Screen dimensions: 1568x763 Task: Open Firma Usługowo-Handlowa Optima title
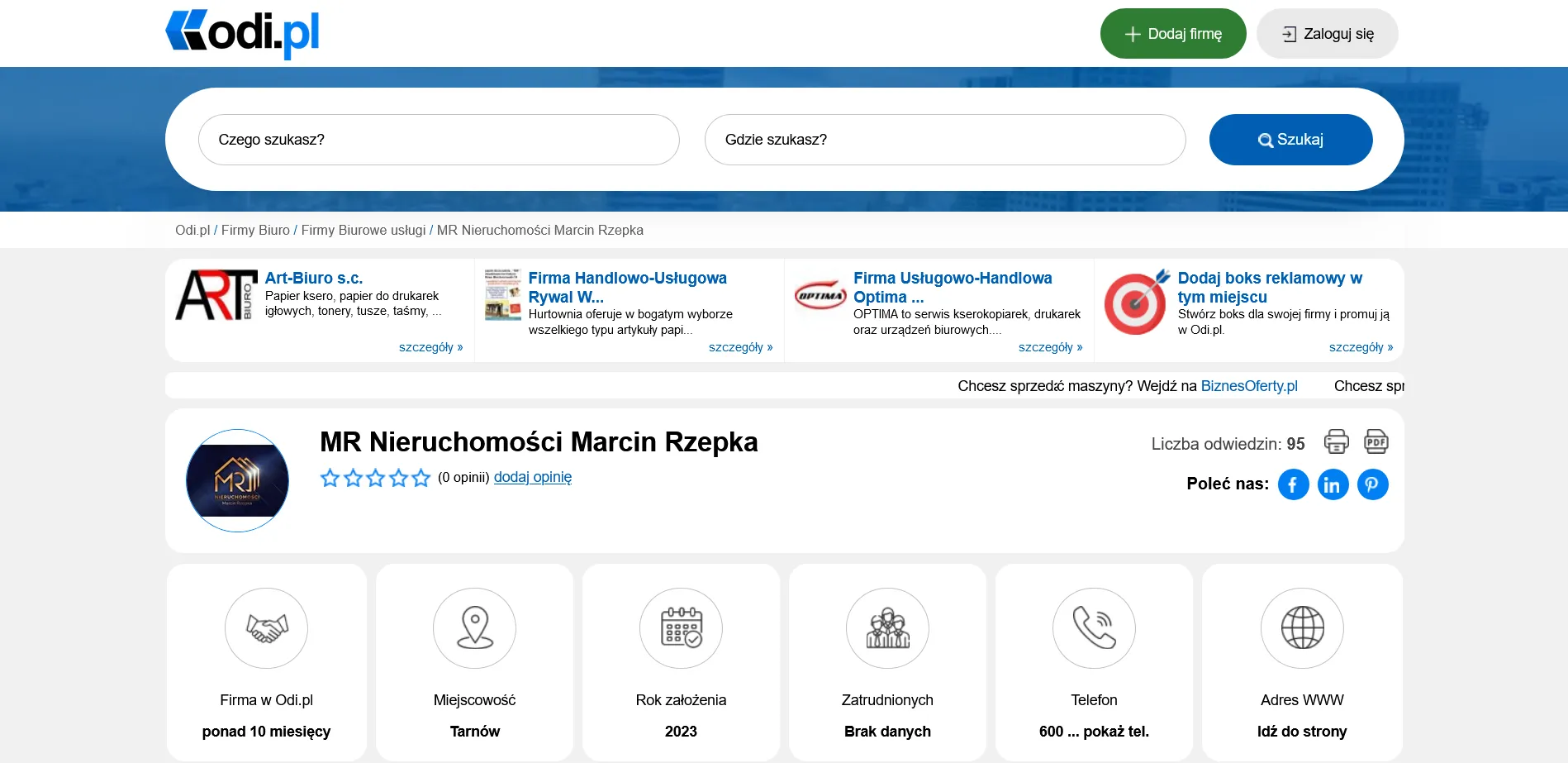click(953, 287)
